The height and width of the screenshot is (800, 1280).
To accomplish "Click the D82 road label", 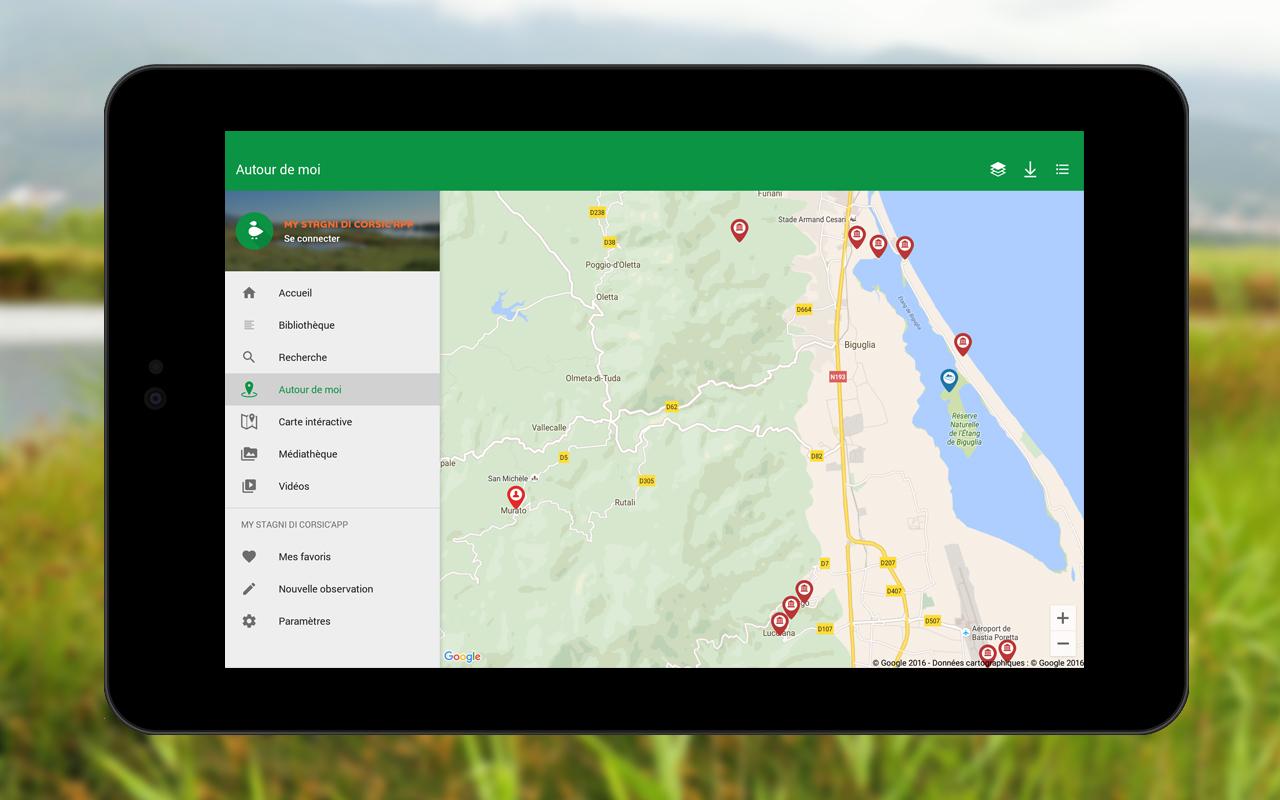I will [x=817, y=456].
